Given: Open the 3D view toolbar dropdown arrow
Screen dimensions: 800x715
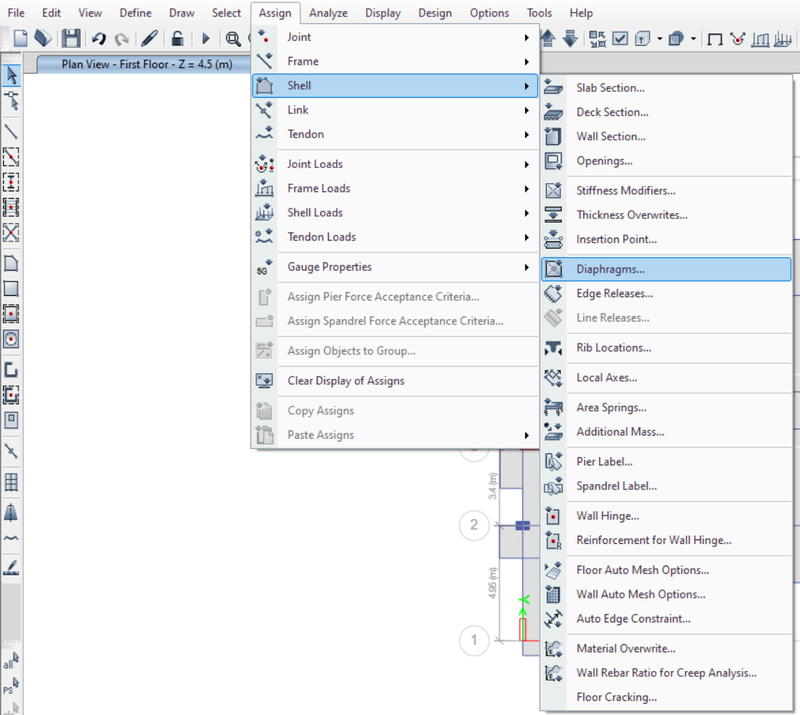Looking at the screenshot, I should coord(660,39).
